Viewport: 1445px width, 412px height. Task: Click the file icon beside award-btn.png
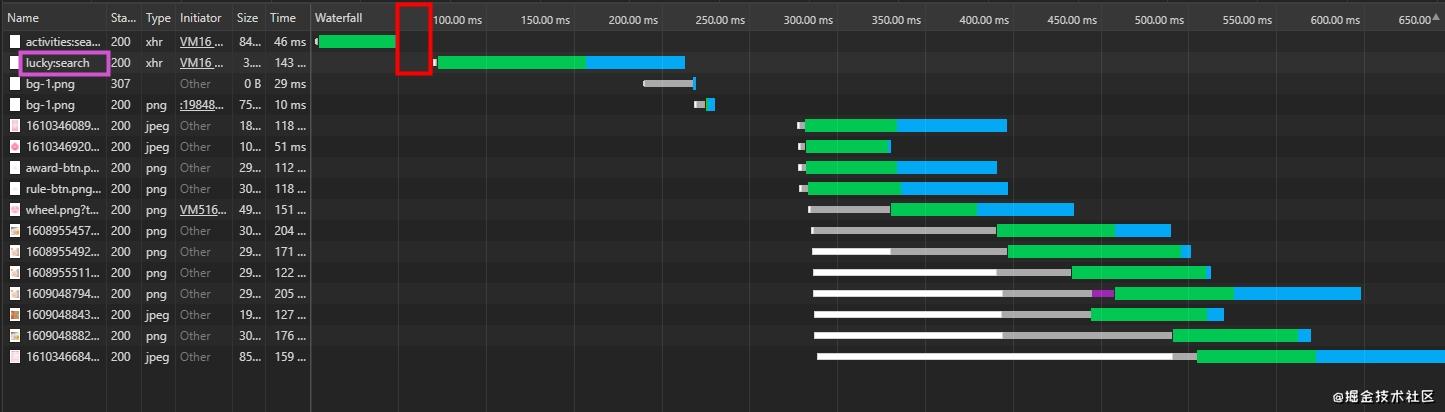pyautogui.click(x=15, y=168)
